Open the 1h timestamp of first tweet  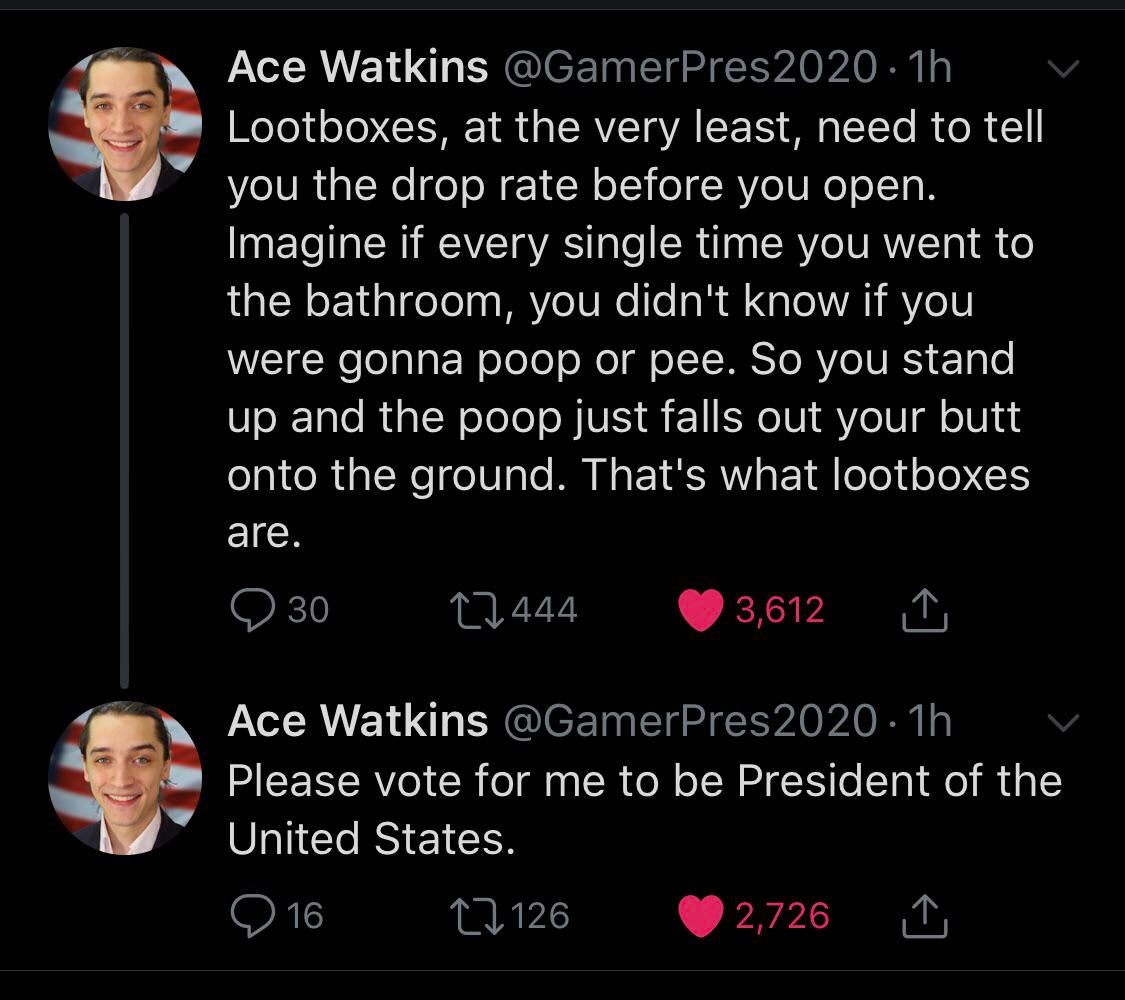click(929, 67)
